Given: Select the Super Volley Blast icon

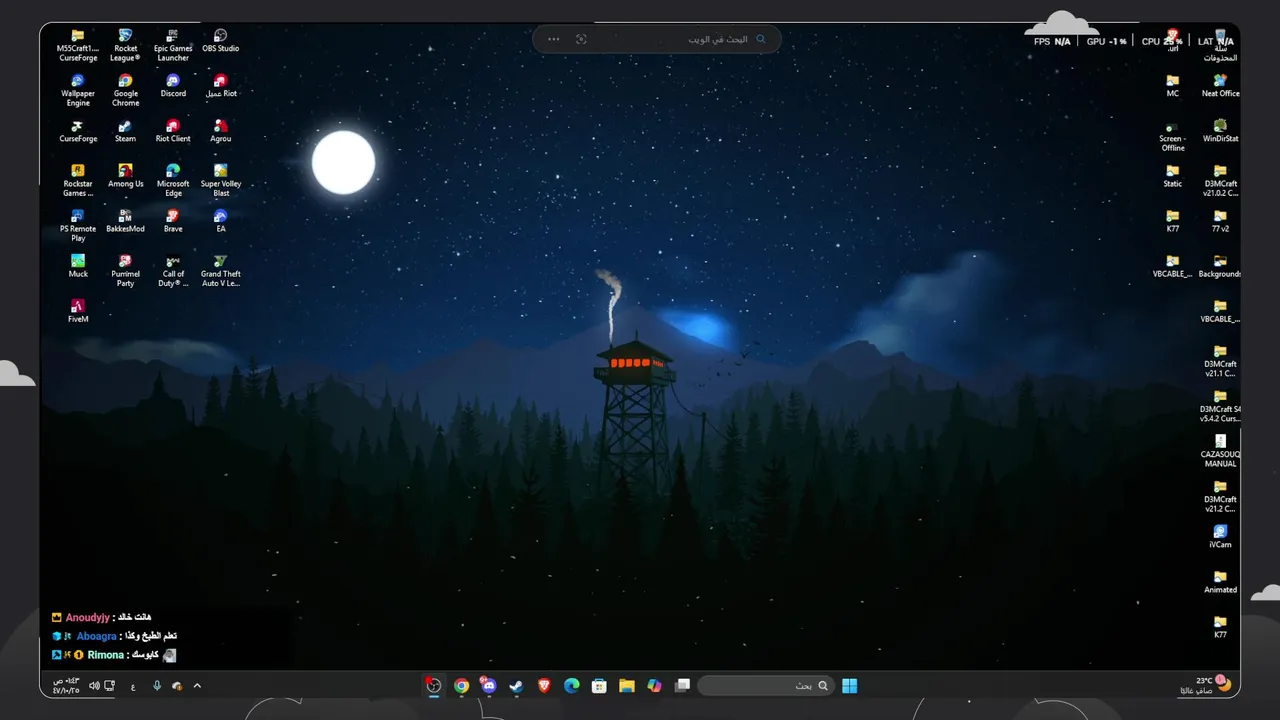Looking at the screenshot, I should (x=221, y=181).
